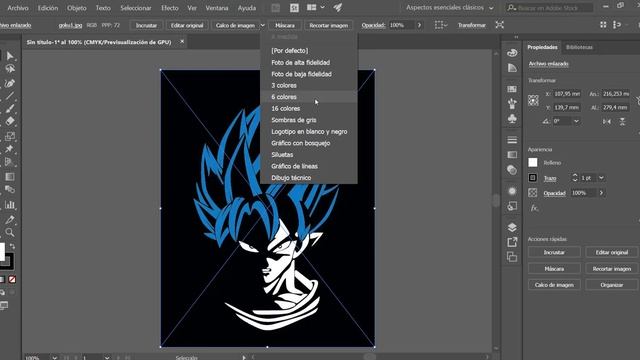This screenshot has height=360, width=640.
Task: Open the Symbols club-shaped panel icon
Action: [512, 118]
